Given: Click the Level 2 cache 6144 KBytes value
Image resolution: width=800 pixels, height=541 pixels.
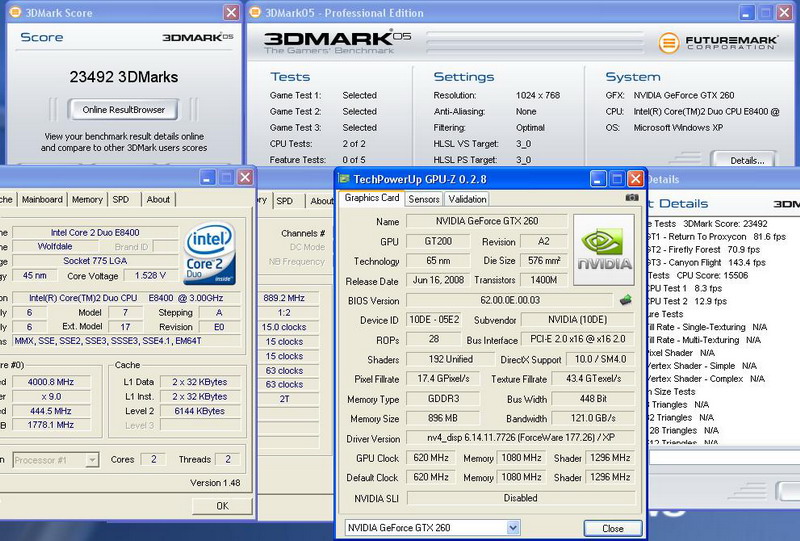Looking at the screenshot, I should point(199,411).
